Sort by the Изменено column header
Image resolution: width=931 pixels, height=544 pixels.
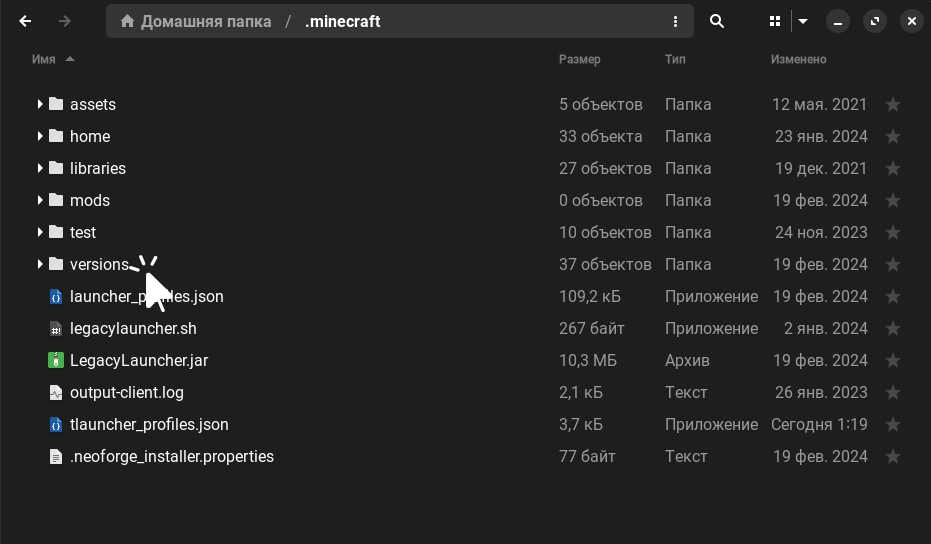799,59
